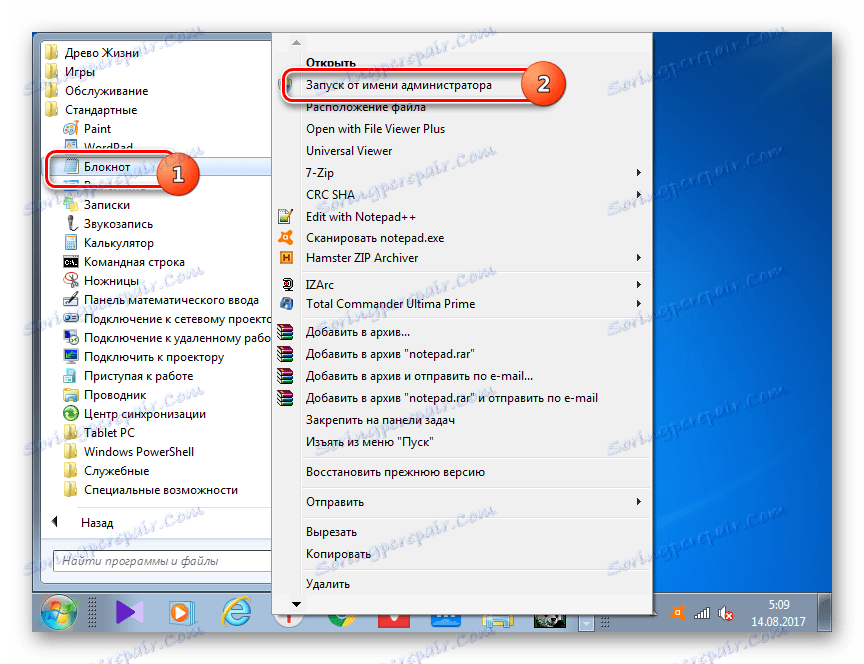This screenshot has width=864, height=664.
Task: Click the Notepad++ icon in context menu
Action: (x=285, y=217)
